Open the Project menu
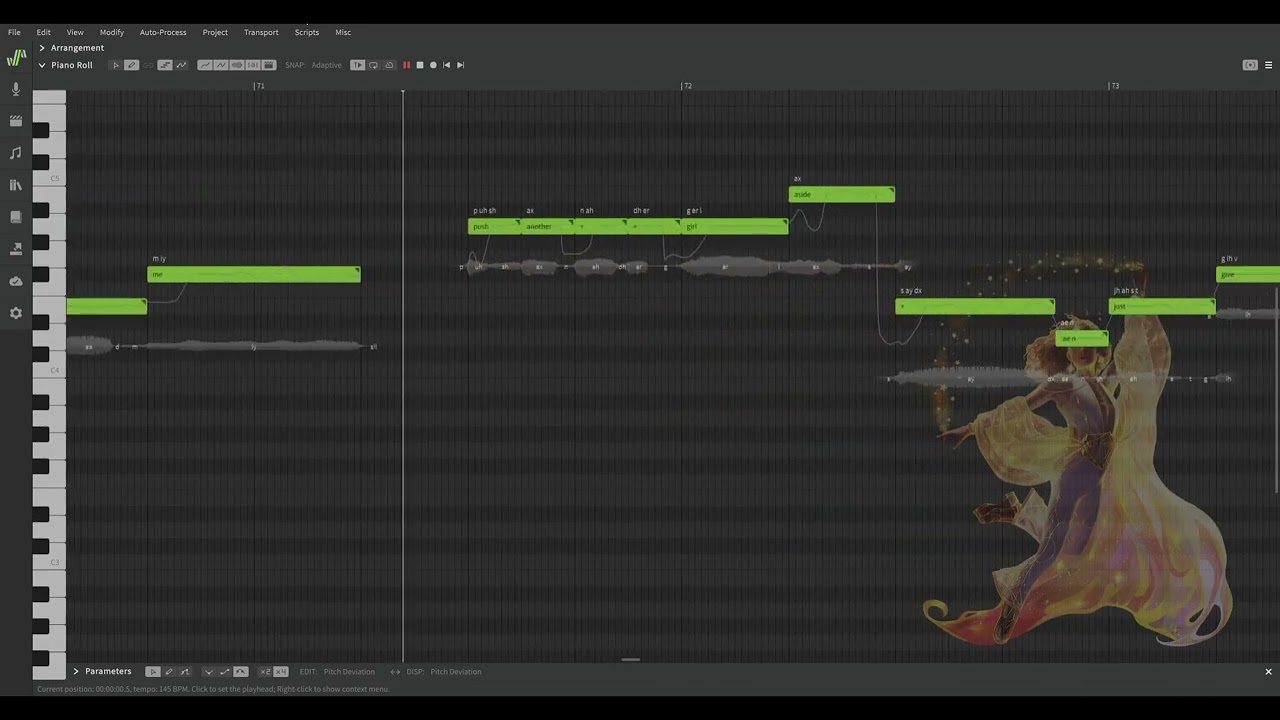This screenshot has width=1280, height=720. coord(215,32)
